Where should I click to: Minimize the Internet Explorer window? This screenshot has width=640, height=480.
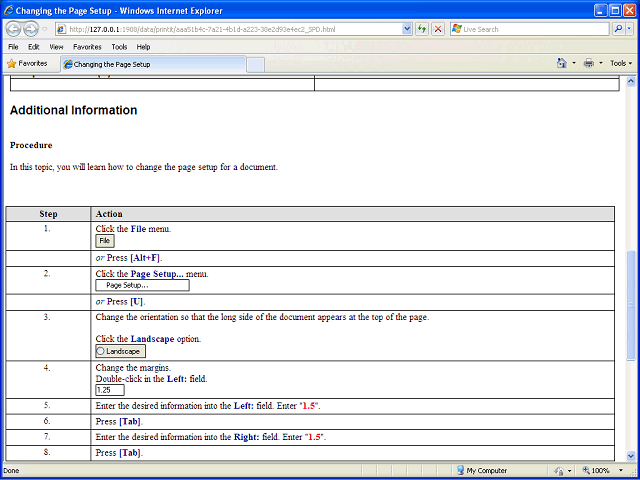click(600, 11)
